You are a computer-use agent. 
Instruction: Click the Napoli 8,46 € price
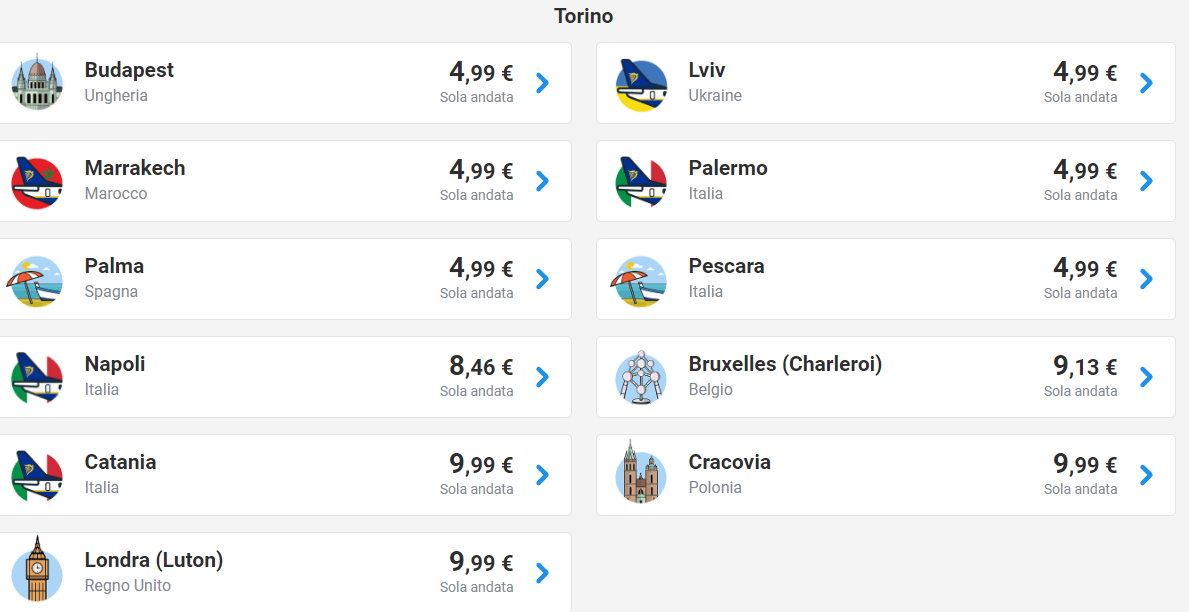(481, 366)
